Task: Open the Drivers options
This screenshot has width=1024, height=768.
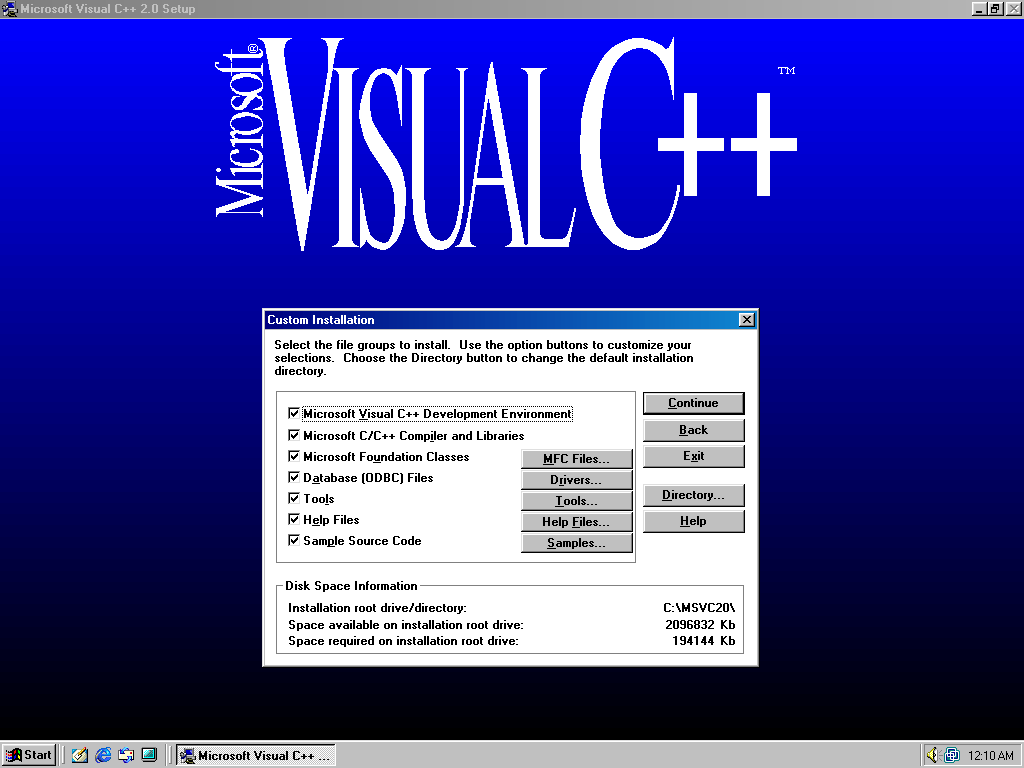Action: coord(577,480)
